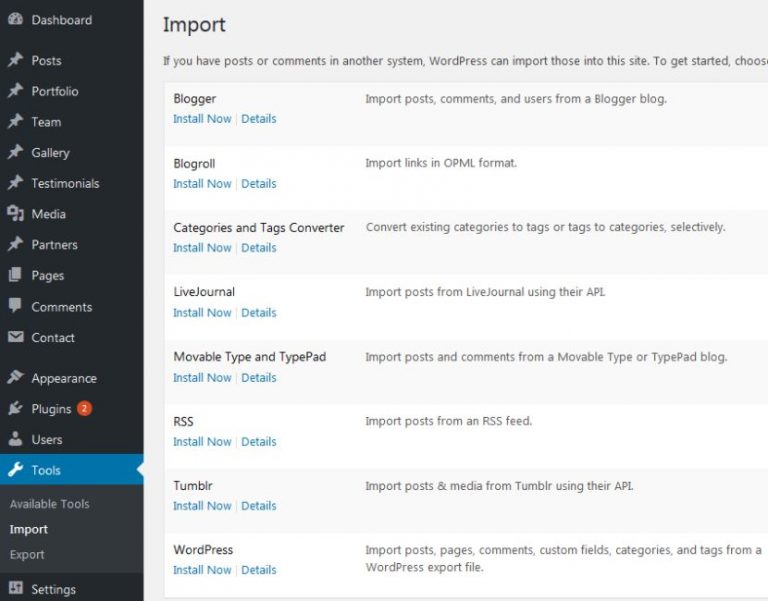Install the RSS importer now

pos(202,441)
